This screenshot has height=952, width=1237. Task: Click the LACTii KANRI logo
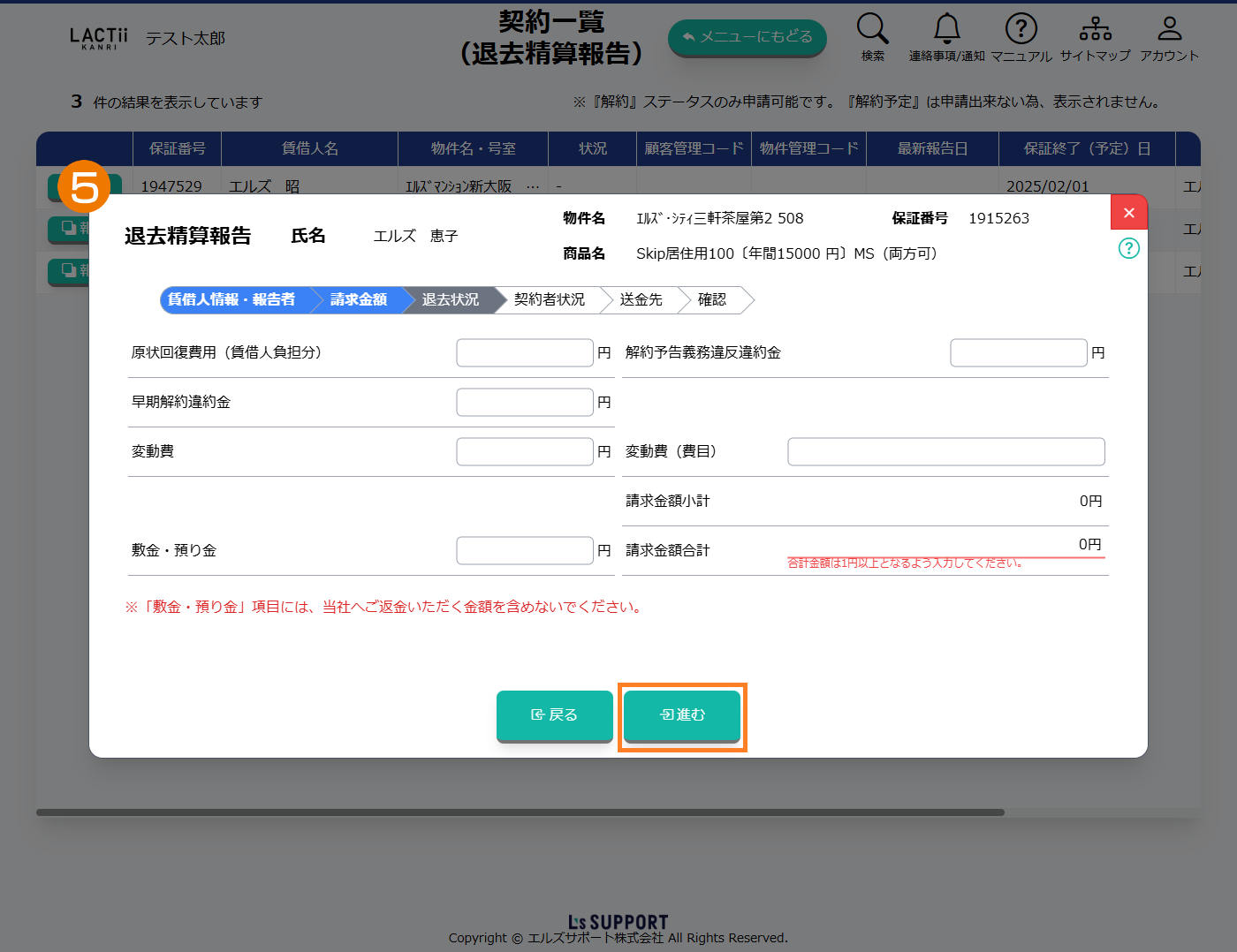coord(98,38)
